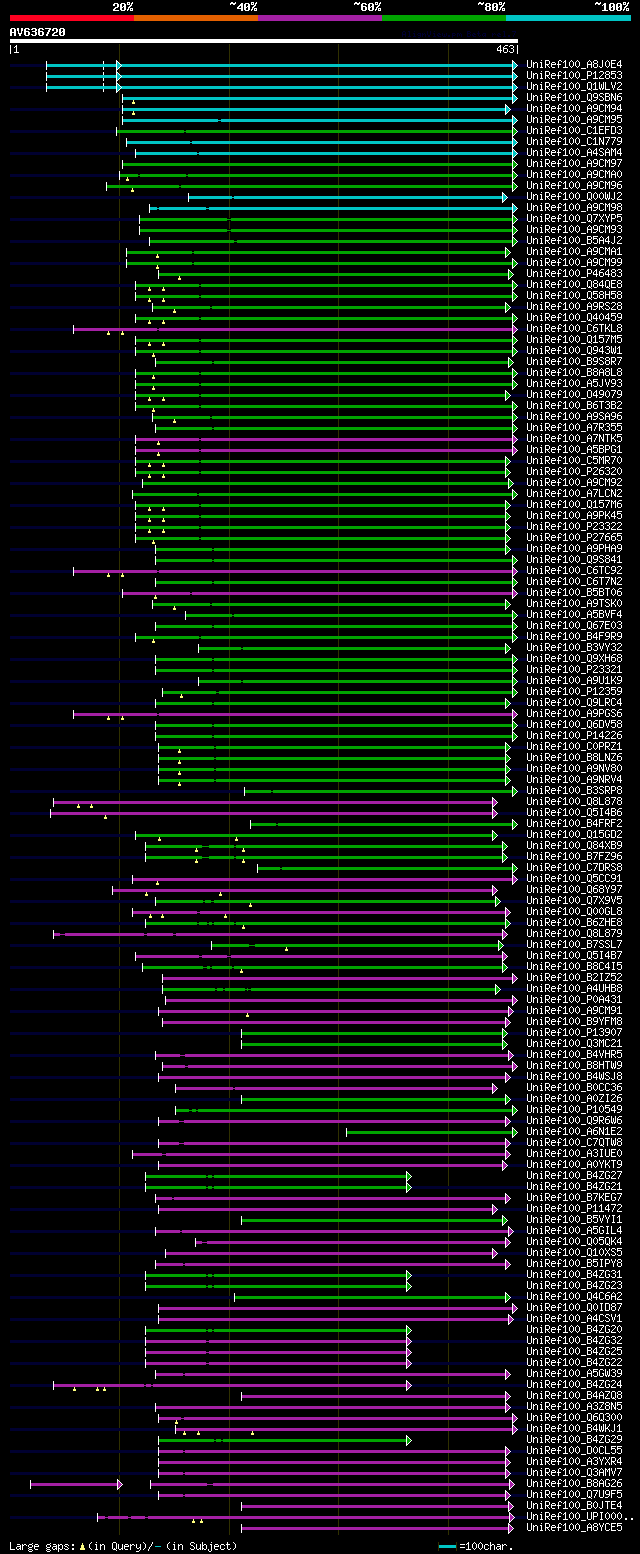Select the UniRef100_A9PGS6 entry
The height and width of the screenshot is (1554, 640).
point(574,713)
